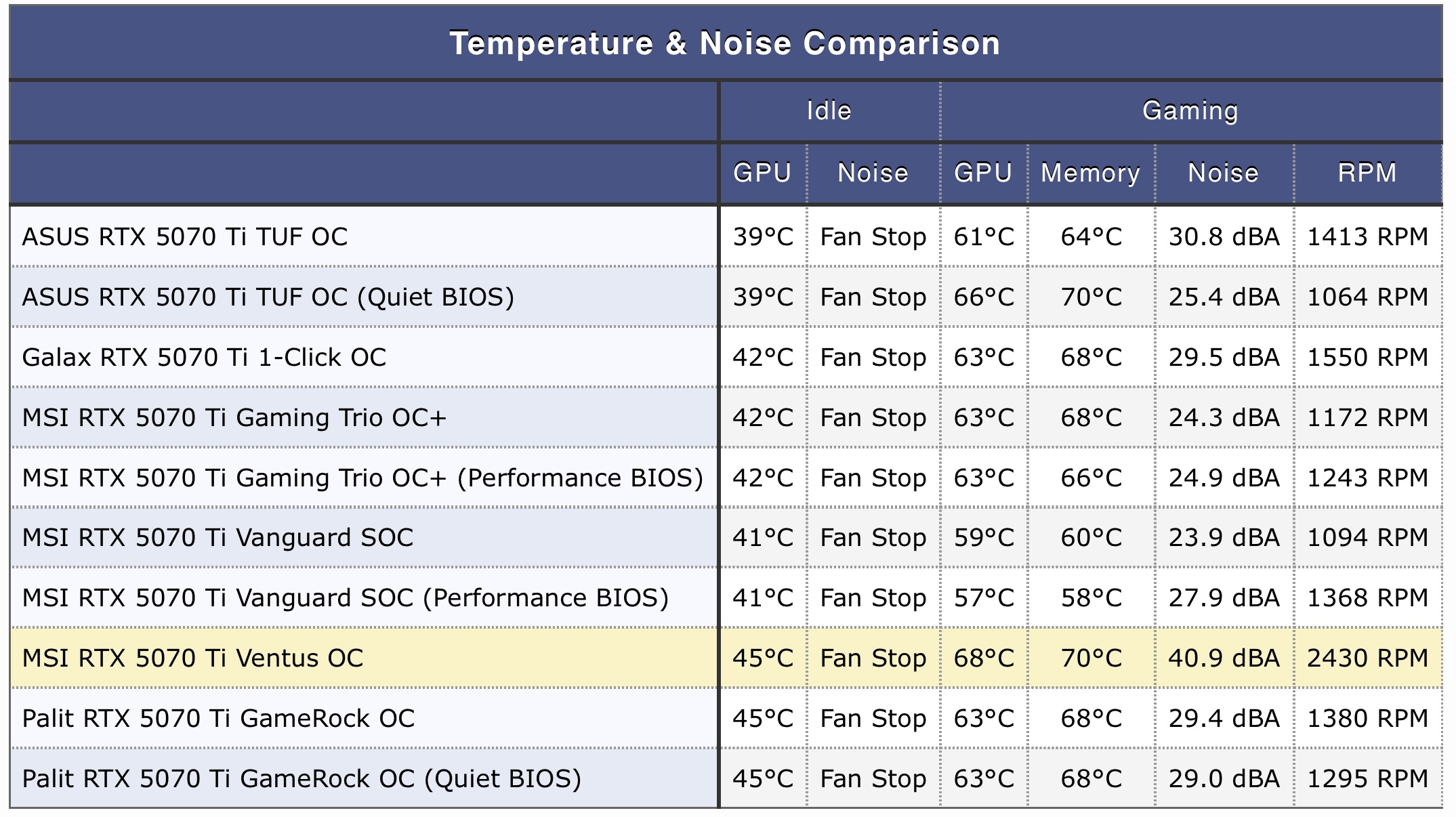Select MSI Vanguard SOC (Performance BIOS) label
The width and height of the screenshot is (1456, 817).
[345, 598]
